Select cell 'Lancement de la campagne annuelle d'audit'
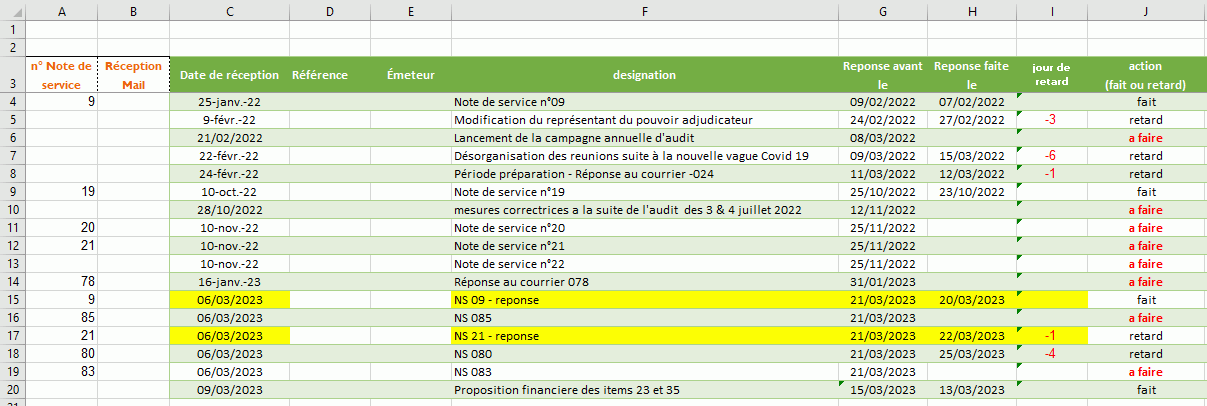The image size is (1207, 406). pyautogui.click(x=645, y=137)
